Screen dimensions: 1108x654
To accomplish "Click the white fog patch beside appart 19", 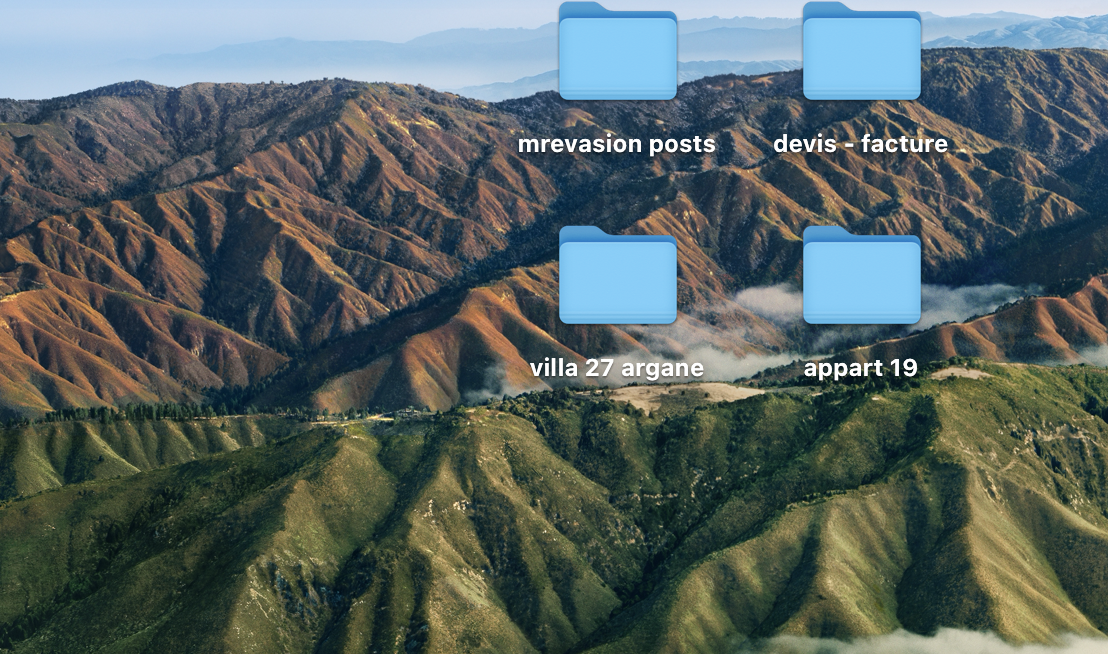I will tap(965, 298).
